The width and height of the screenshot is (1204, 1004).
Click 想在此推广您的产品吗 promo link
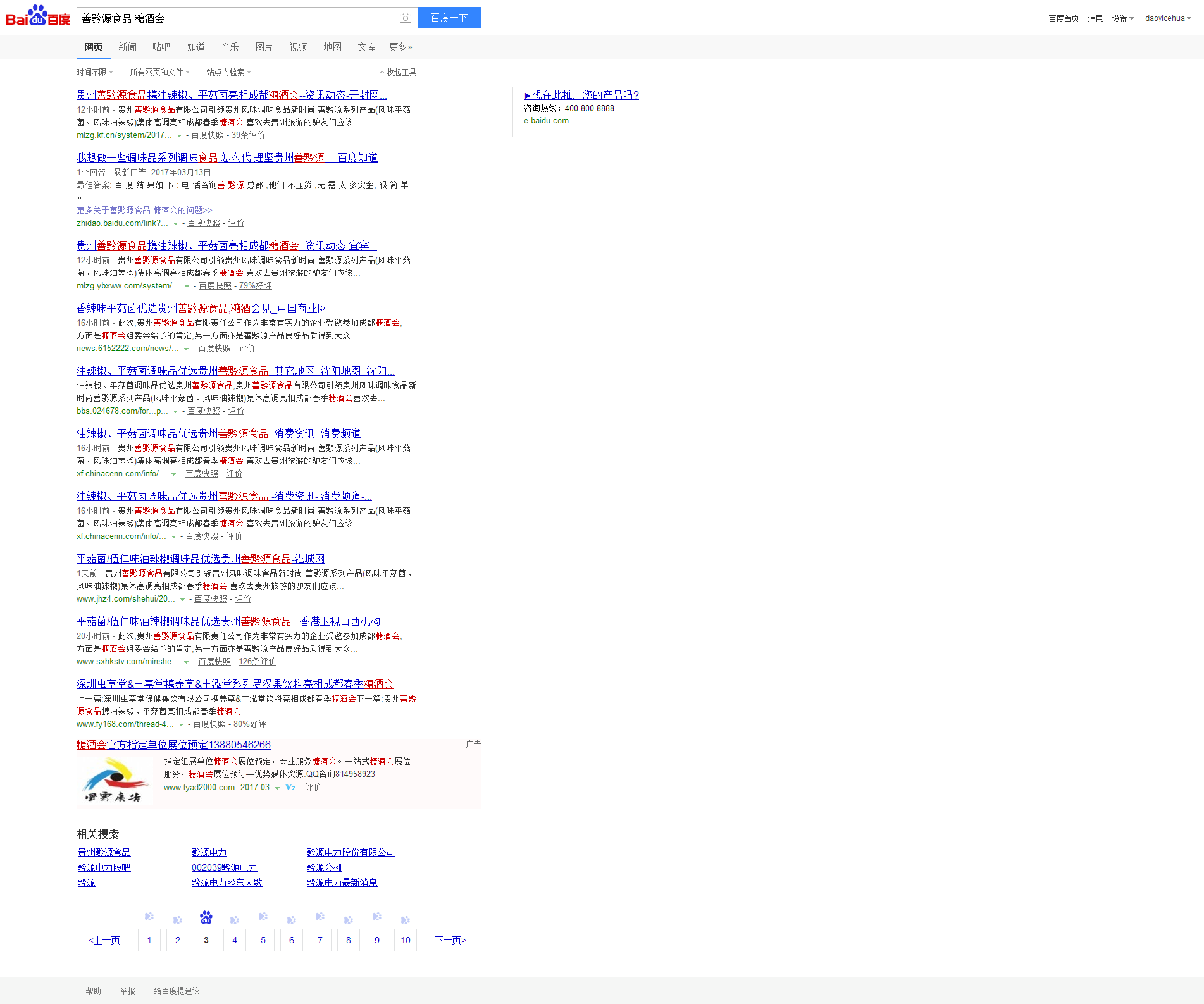pos(581,95)
